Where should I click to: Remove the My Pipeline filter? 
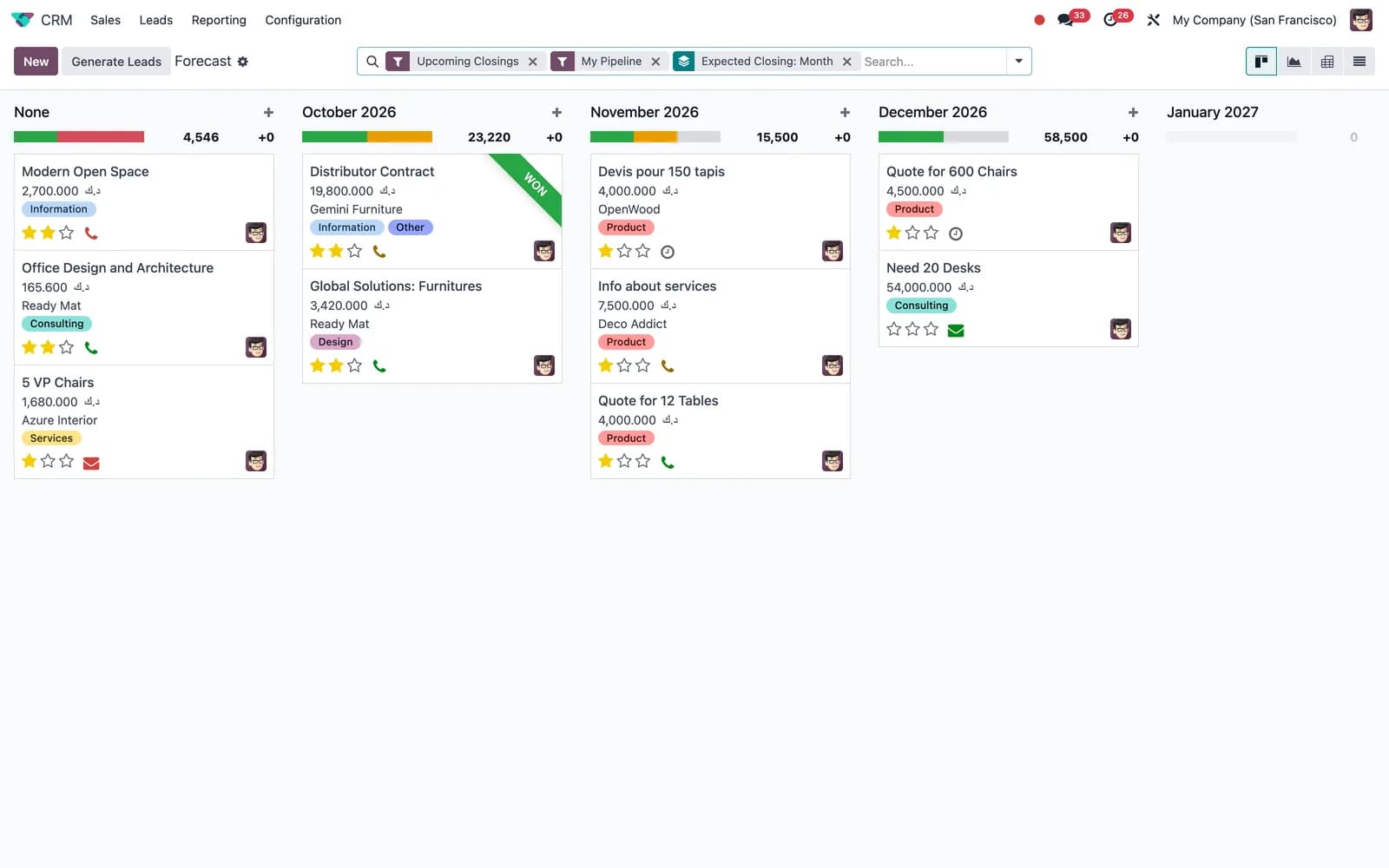pyautogui.click(x=655, y=62)
